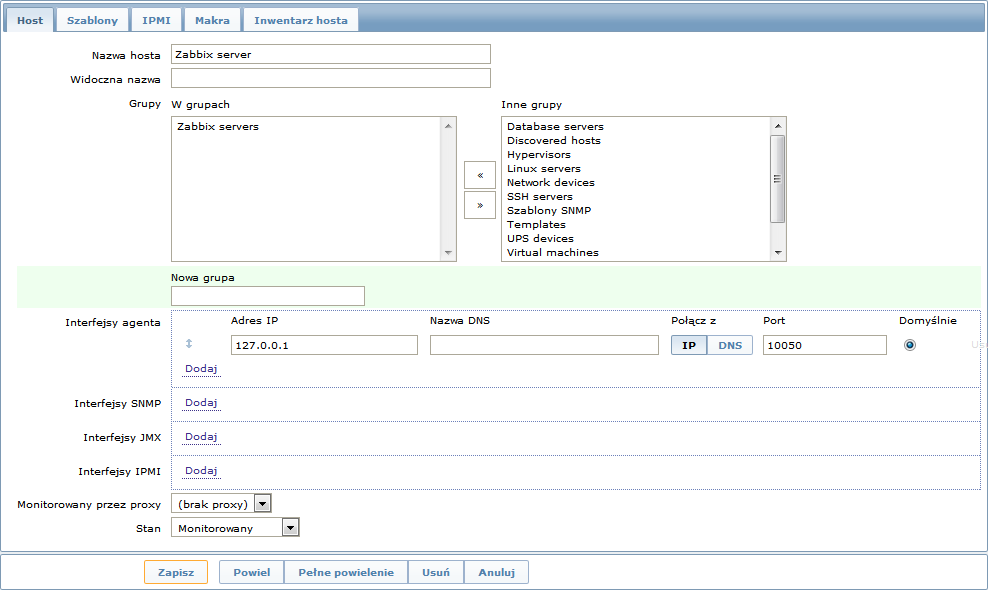
Task: Move group right with » button
Action: click(x=480, y=205)
